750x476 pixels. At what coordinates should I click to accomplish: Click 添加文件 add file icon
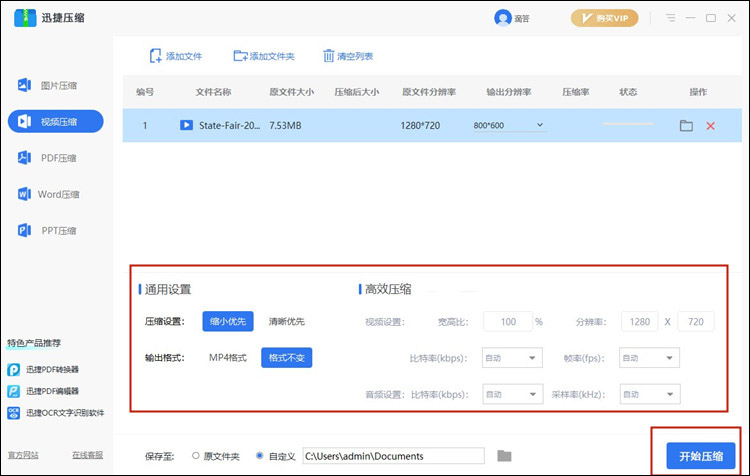click(x=155, y=56)
